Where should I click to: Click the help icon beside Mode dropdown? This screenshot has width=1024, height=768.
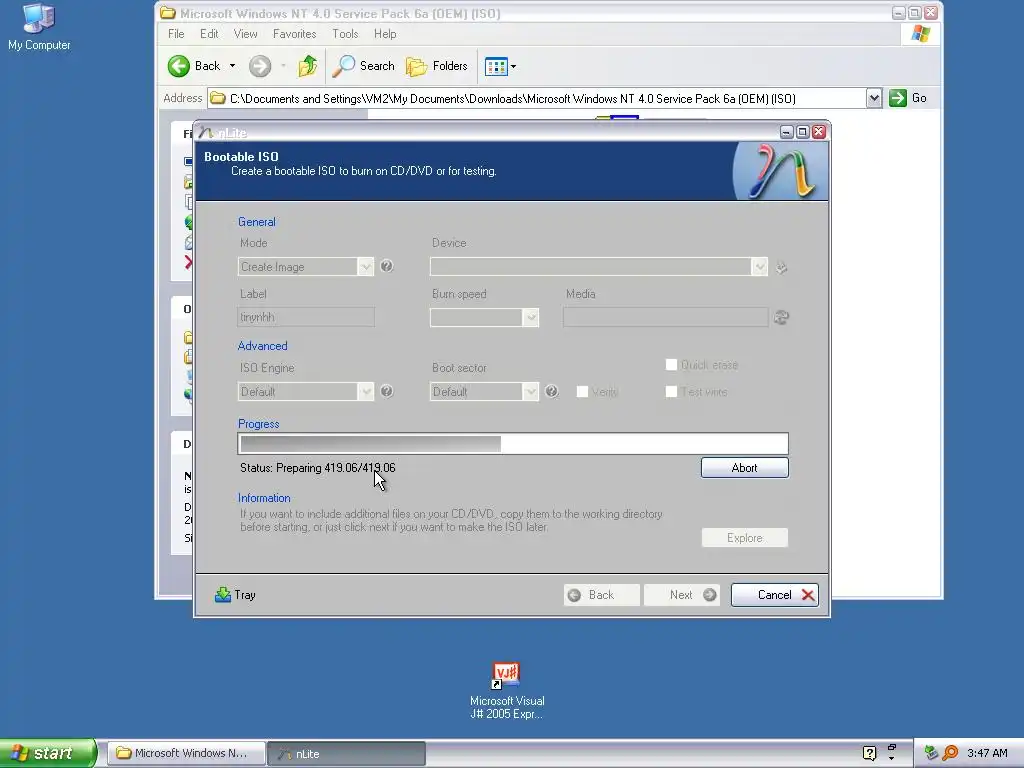coord(387,266)
